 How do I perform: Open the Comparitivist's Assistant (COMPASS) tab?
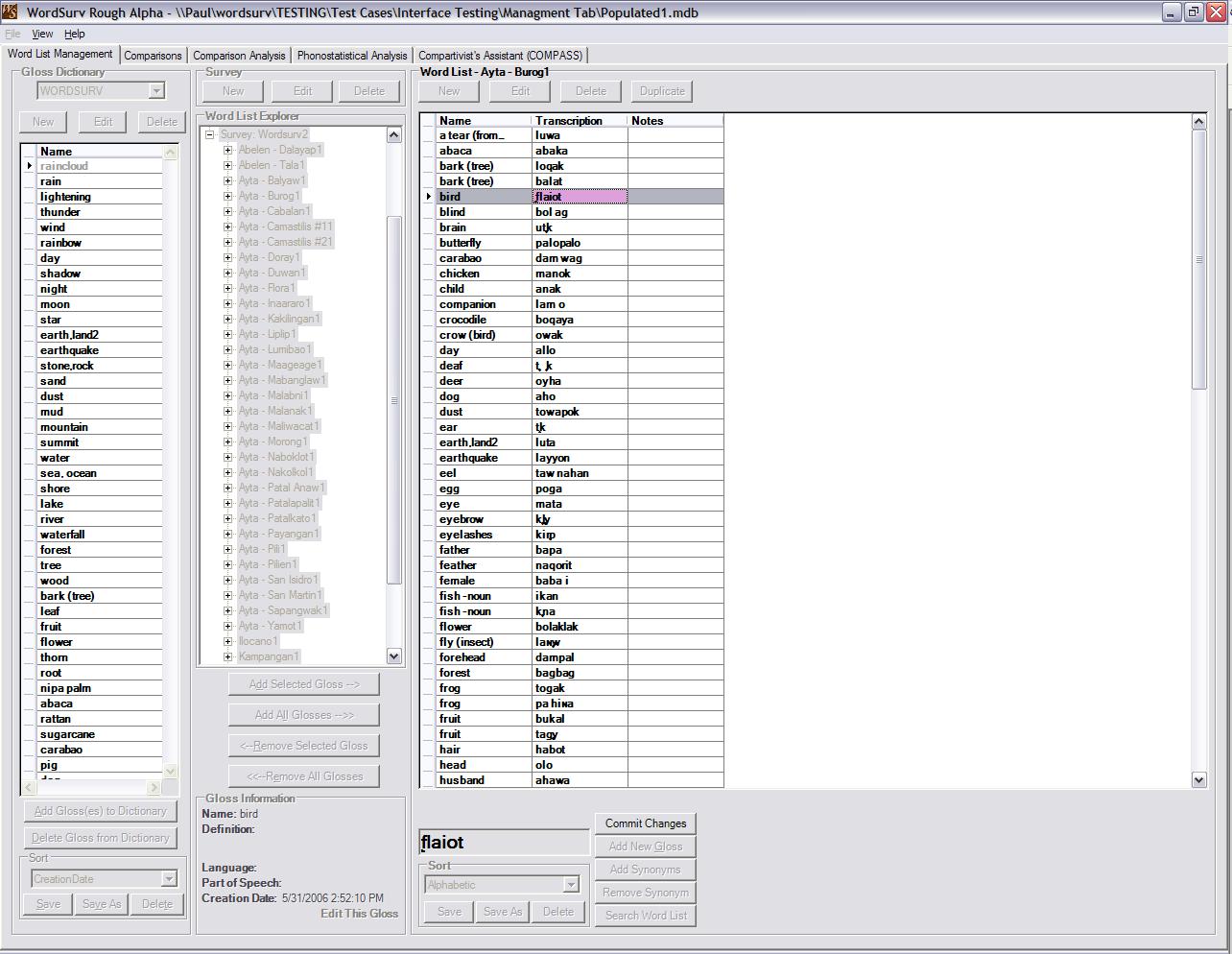[501, 56]
